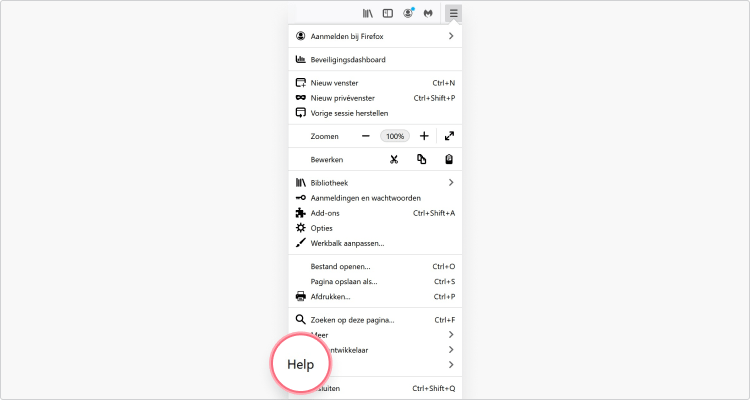Choose Nieuw privévenster

375,98
